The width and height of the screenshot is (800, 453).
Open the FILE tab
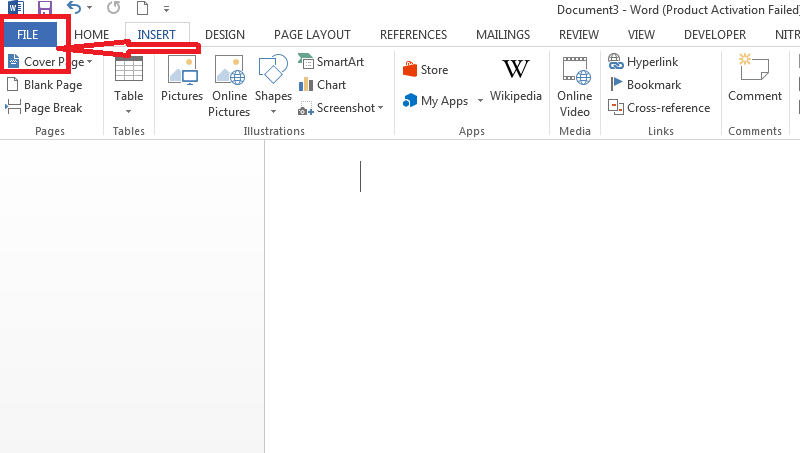click(28, 35)
